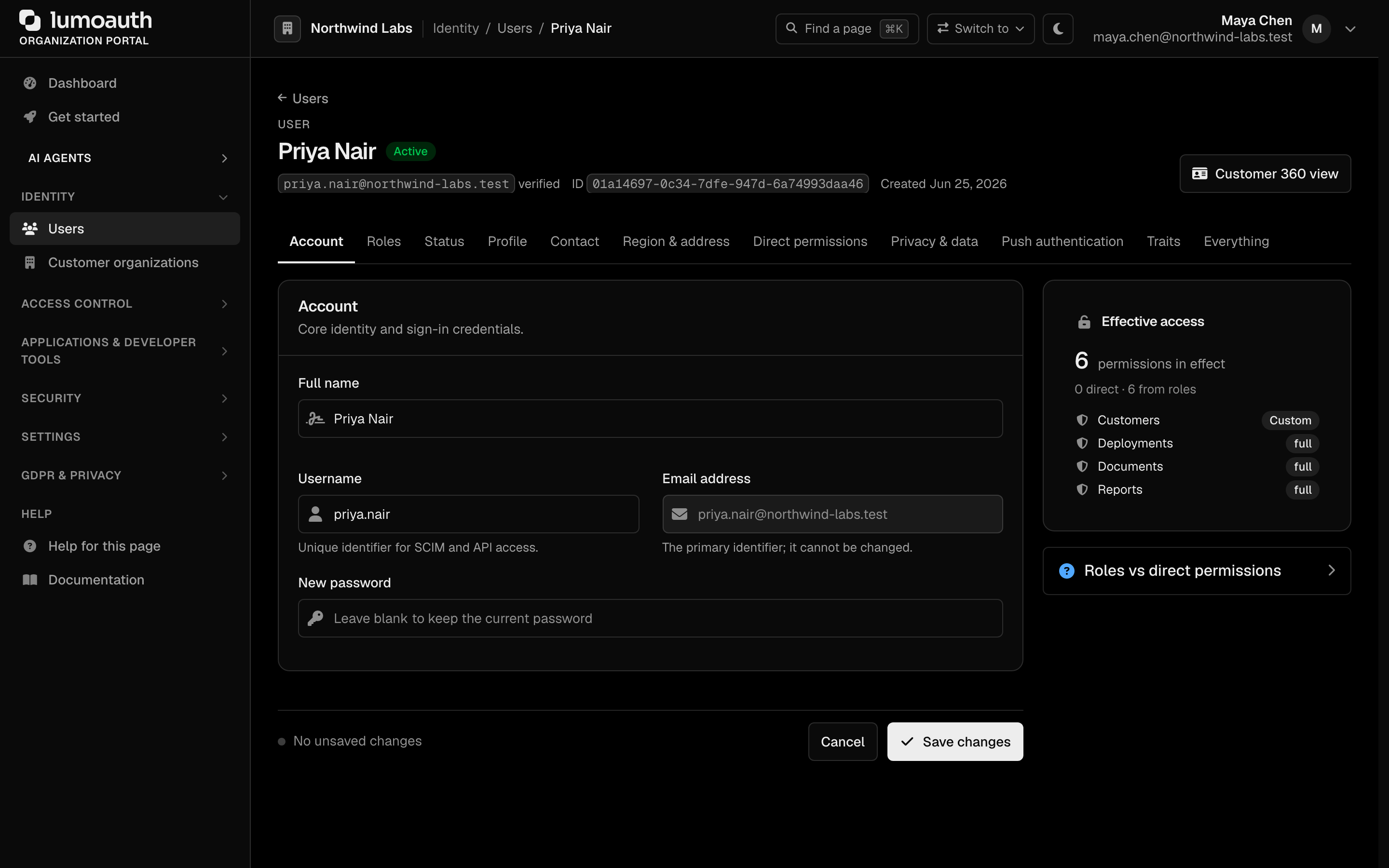Click the back arrow next to Users

pyautogui.click(x=282, y=98)
